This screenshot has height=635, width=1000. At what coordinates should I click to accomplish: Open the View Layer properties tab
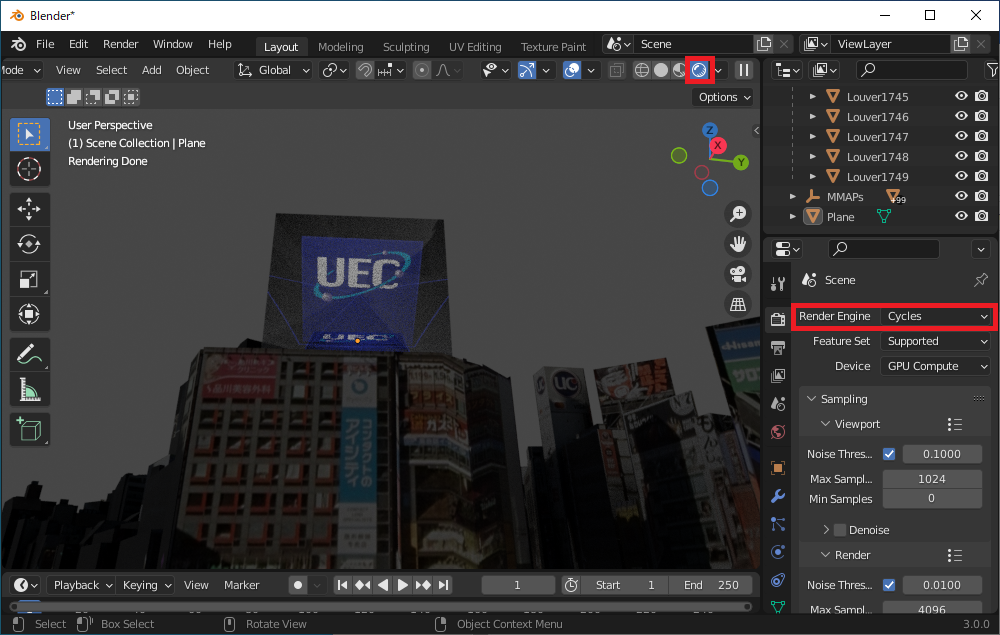coord(777,376)
